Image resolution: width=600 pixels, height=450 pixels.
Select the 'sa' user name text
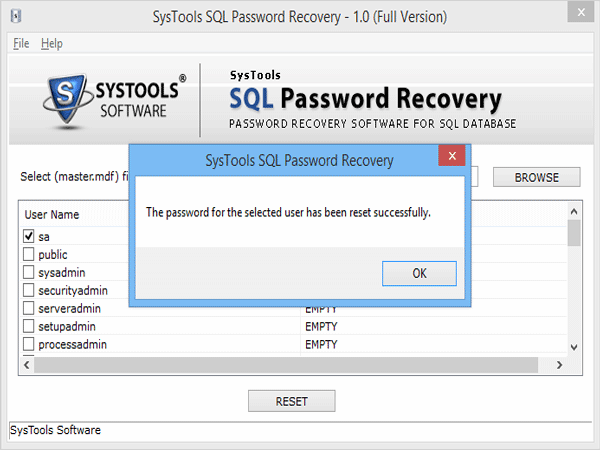44,237
